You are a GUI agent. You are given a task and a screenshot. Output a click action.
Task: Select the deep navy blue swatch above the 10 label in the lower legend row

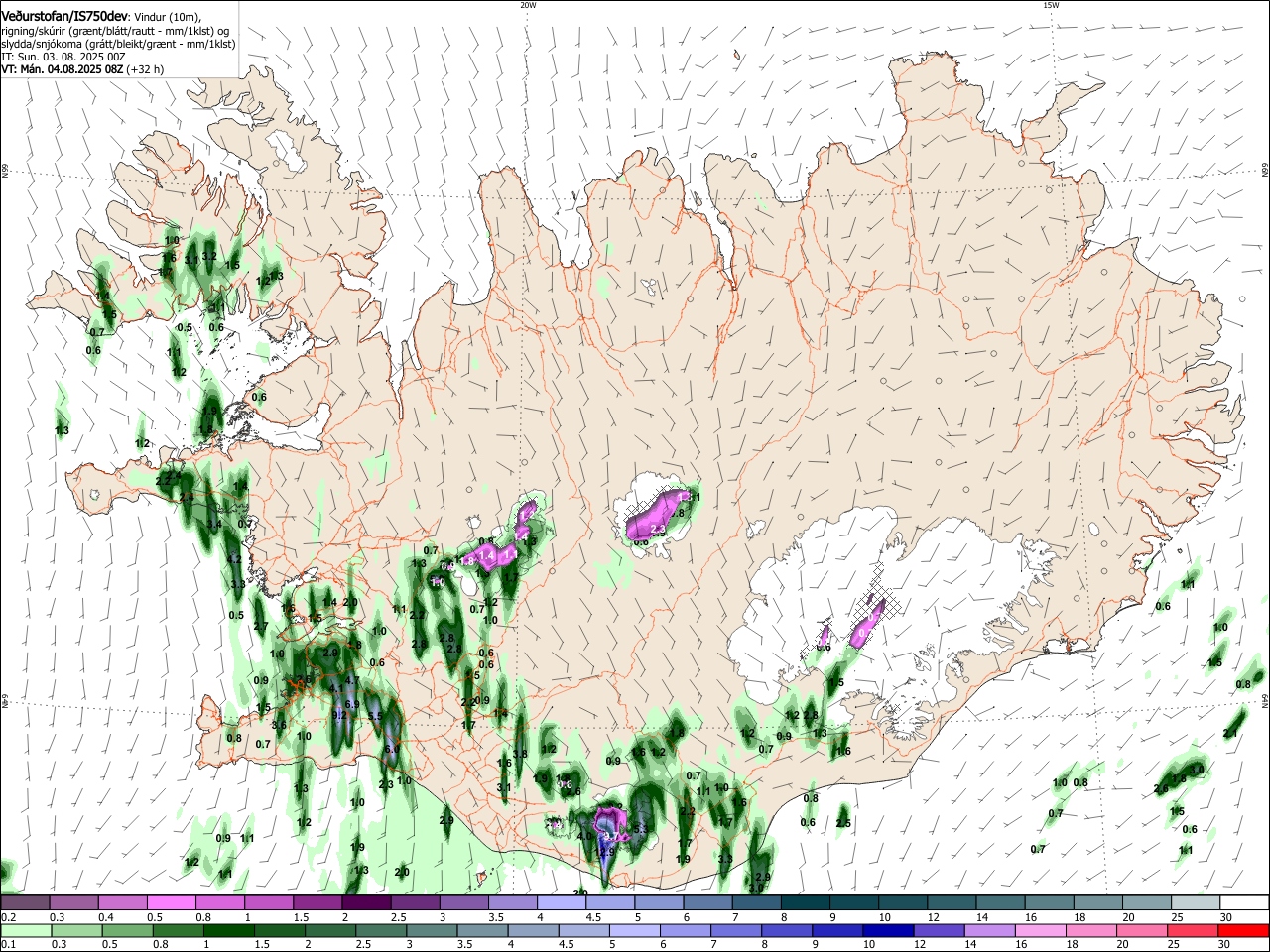[x=888, y=931]
